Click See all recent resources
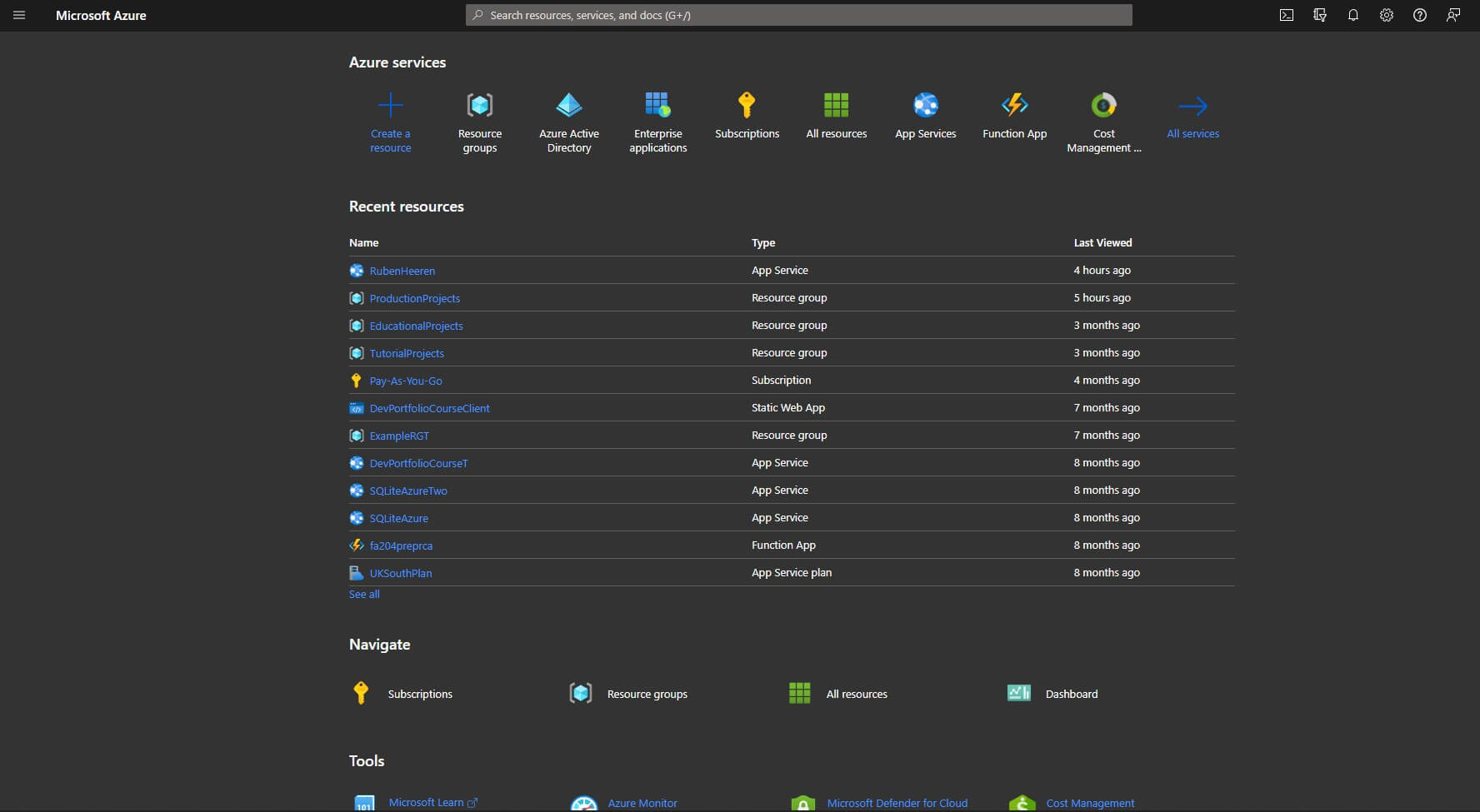The width and height of the screenshot is (1480, 812). (x=364, y=594)
